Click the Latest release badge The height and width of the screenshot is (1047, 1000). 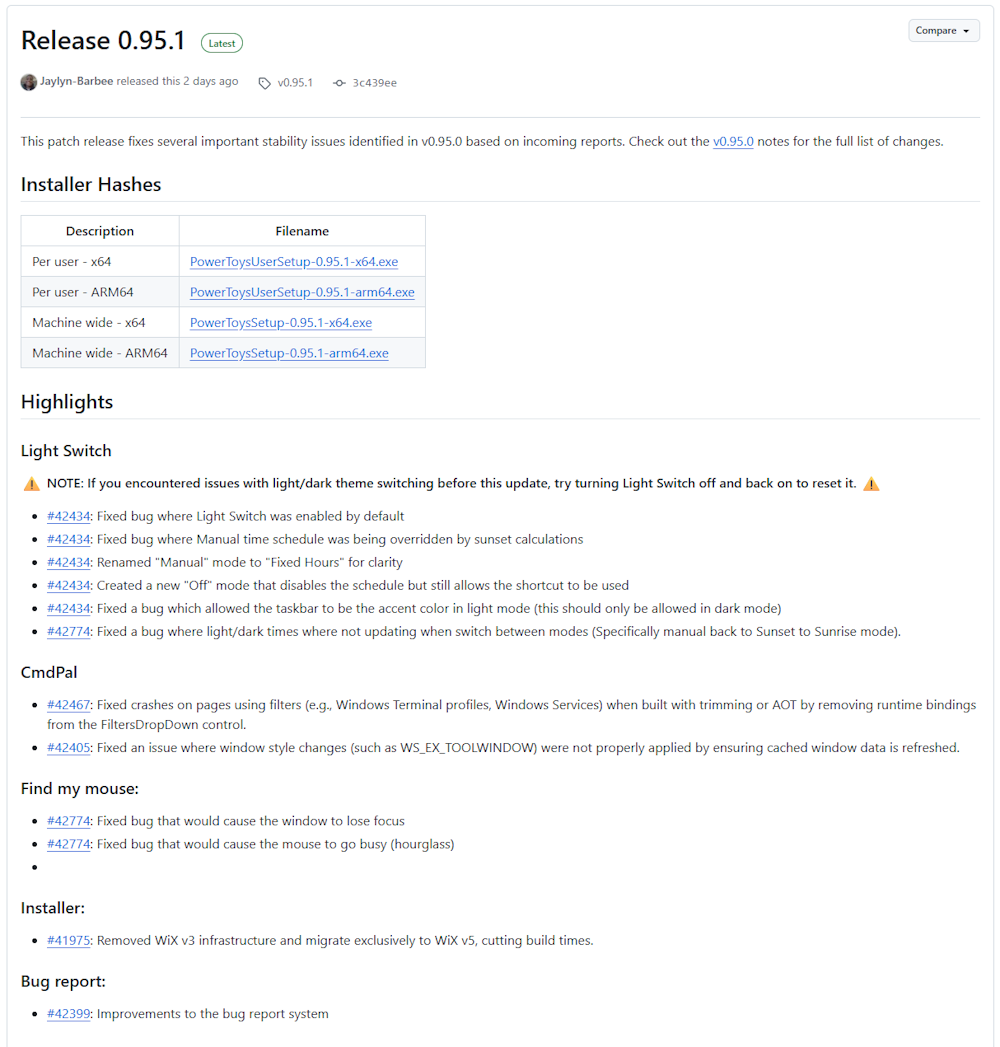pos(222,43)
